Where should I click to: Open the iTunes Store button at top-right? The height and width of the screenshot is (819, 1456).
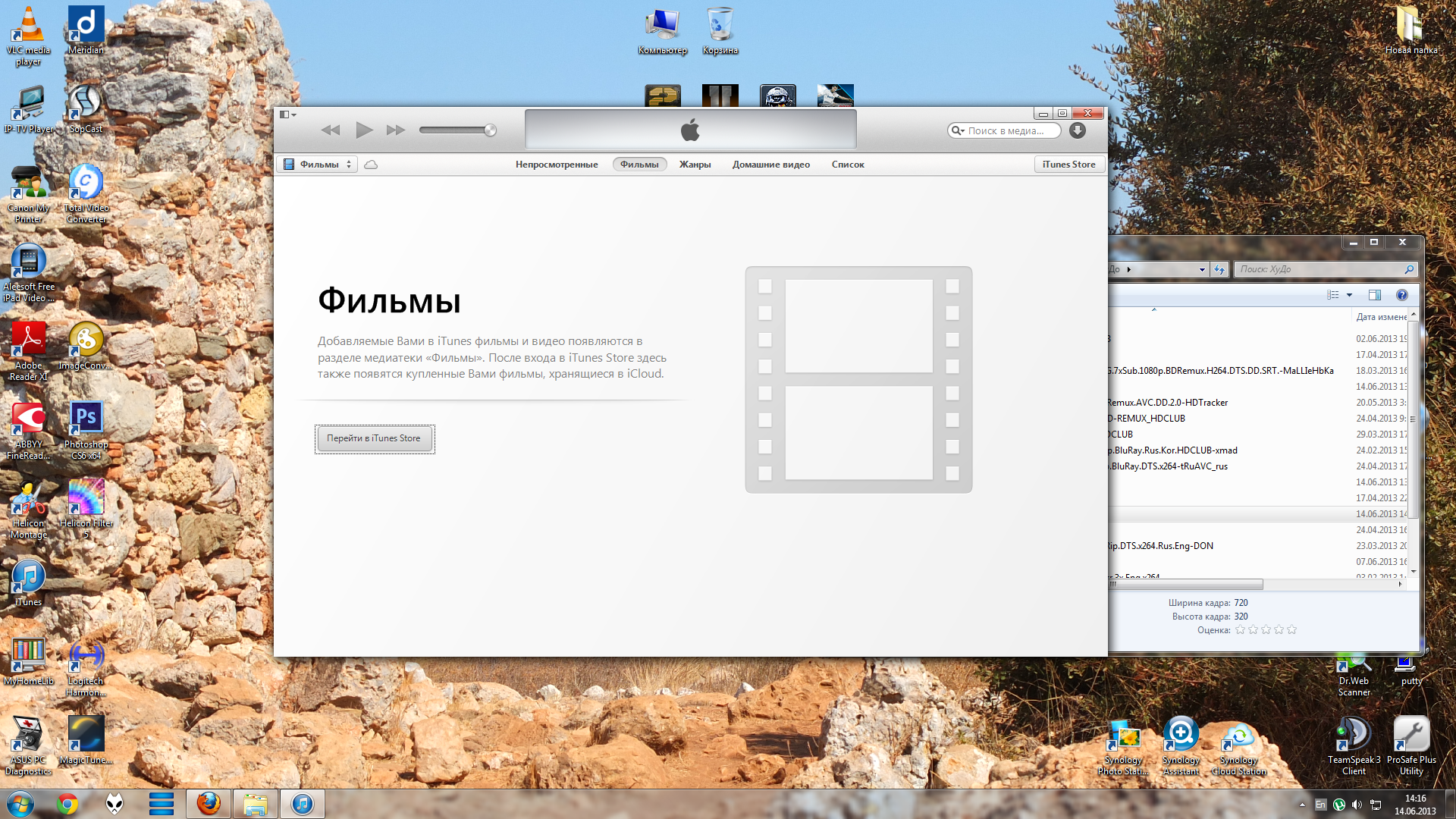(1068, 165)
